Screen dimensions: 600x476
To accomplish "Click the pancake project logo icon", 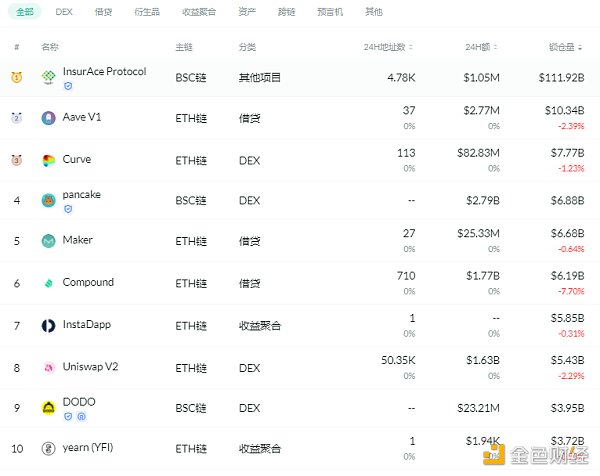I will (48, 200).
